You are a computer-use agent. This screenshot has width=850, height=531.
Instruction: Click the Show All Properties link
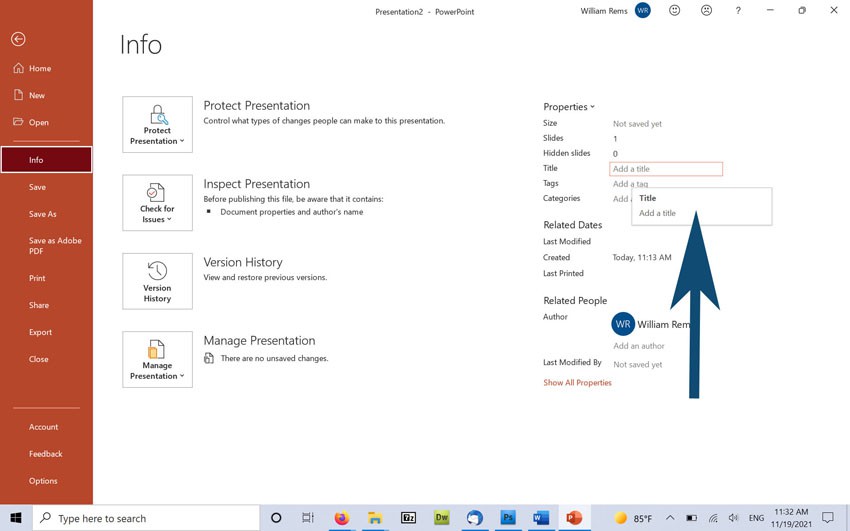point(577,383)
